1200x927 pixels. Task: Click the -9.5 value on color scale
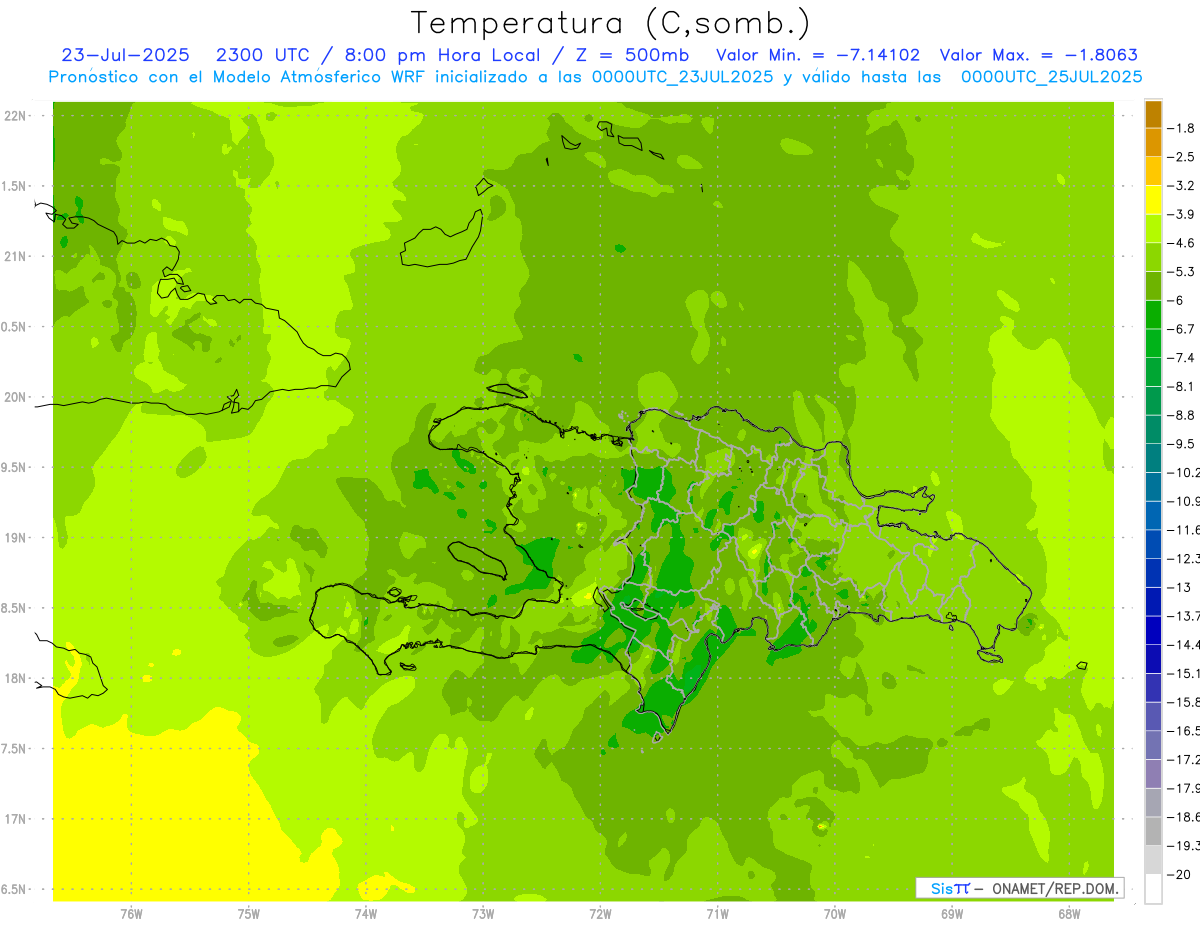[x=1181, y=443]
